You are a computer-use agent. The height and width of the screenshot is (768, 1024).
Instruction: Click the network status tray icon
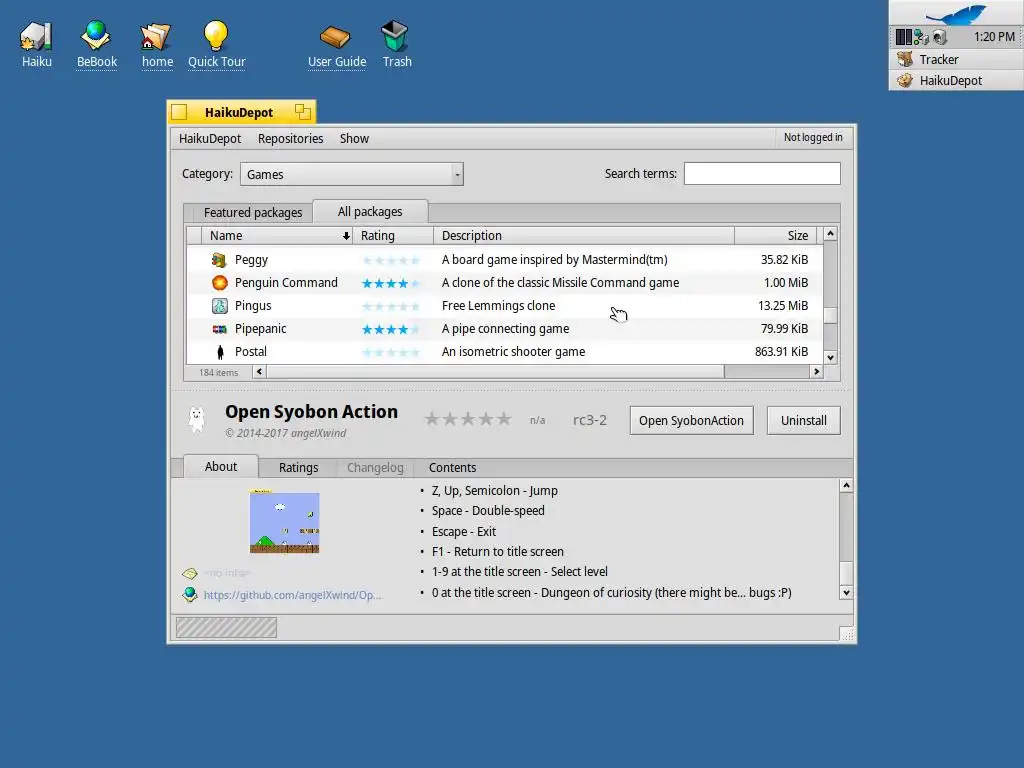tap(921, 37)
